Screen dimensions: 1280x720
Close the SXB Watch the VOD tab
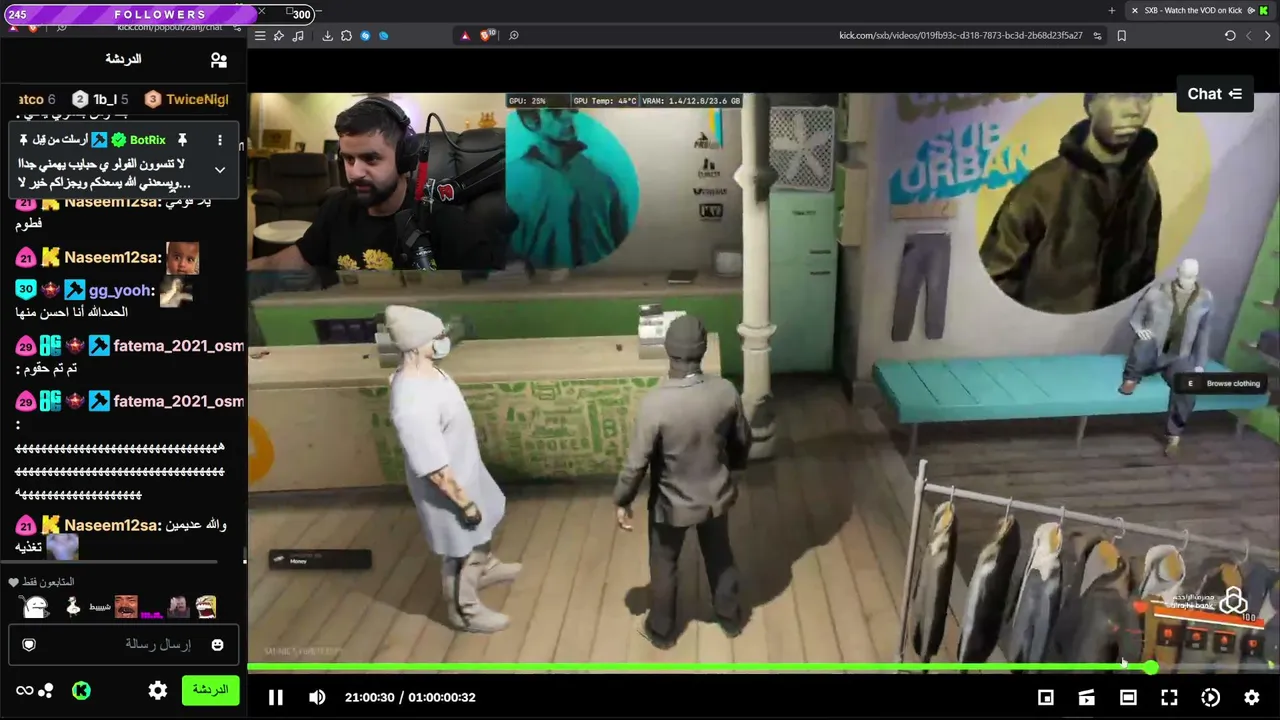1134,11
